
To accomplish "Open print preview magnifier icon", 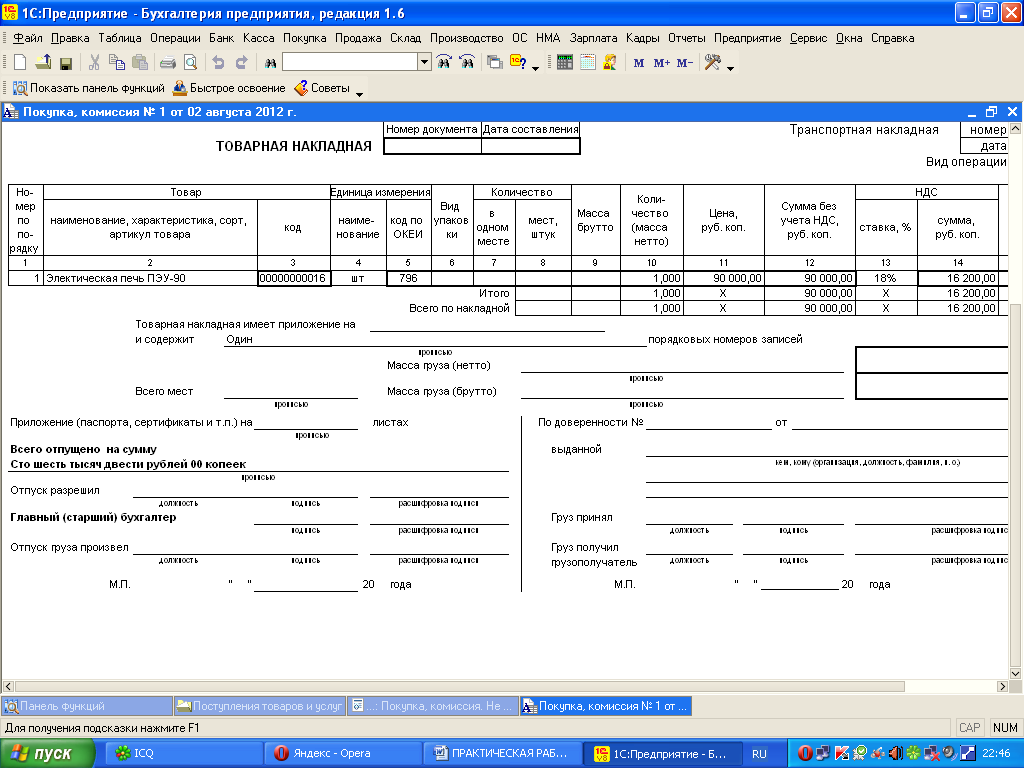I will [191, 63].
